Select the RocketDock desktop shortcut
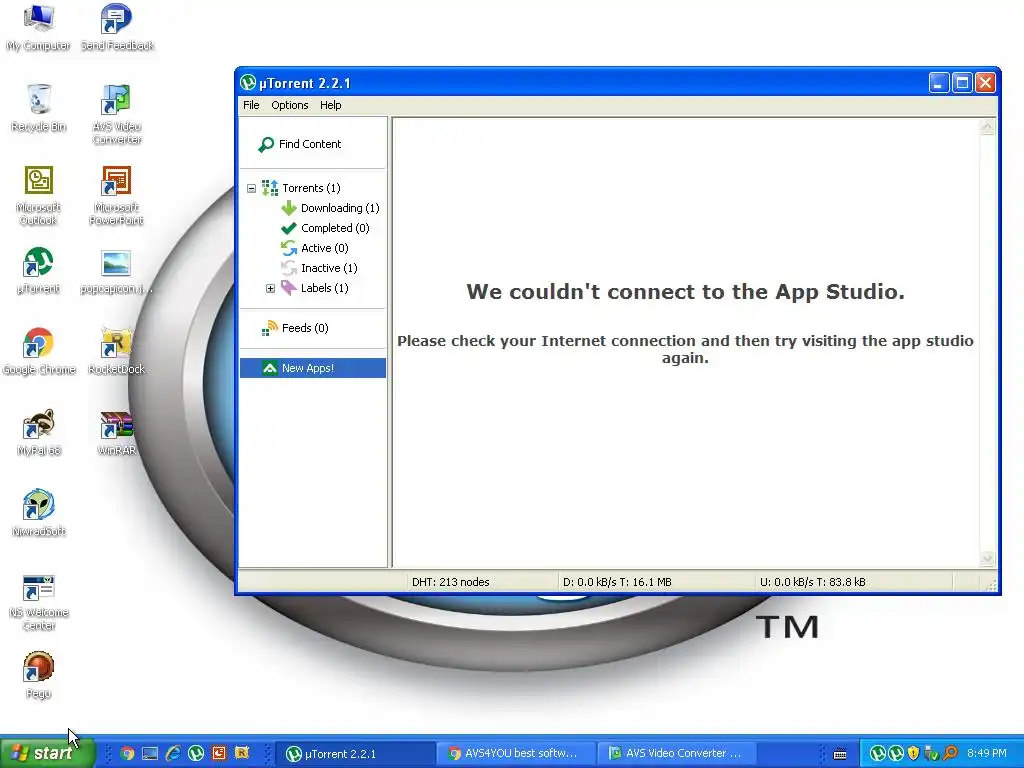 coord(117,351)
